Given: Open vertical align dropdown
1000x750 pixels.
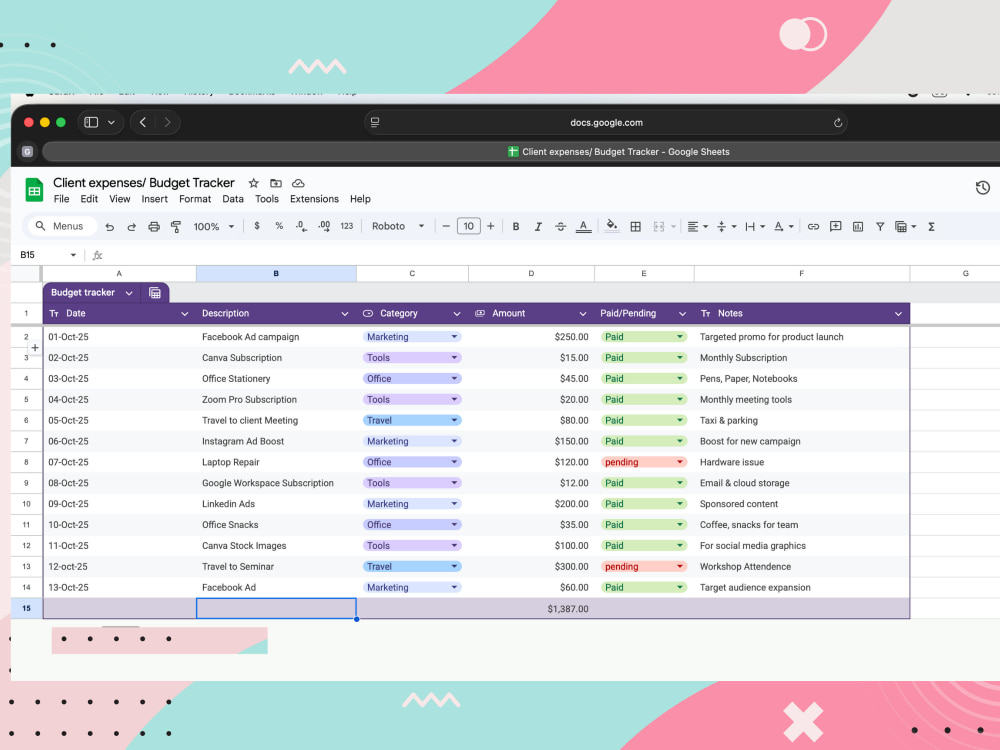Looking at the screenshot, I should coord(726,226).
